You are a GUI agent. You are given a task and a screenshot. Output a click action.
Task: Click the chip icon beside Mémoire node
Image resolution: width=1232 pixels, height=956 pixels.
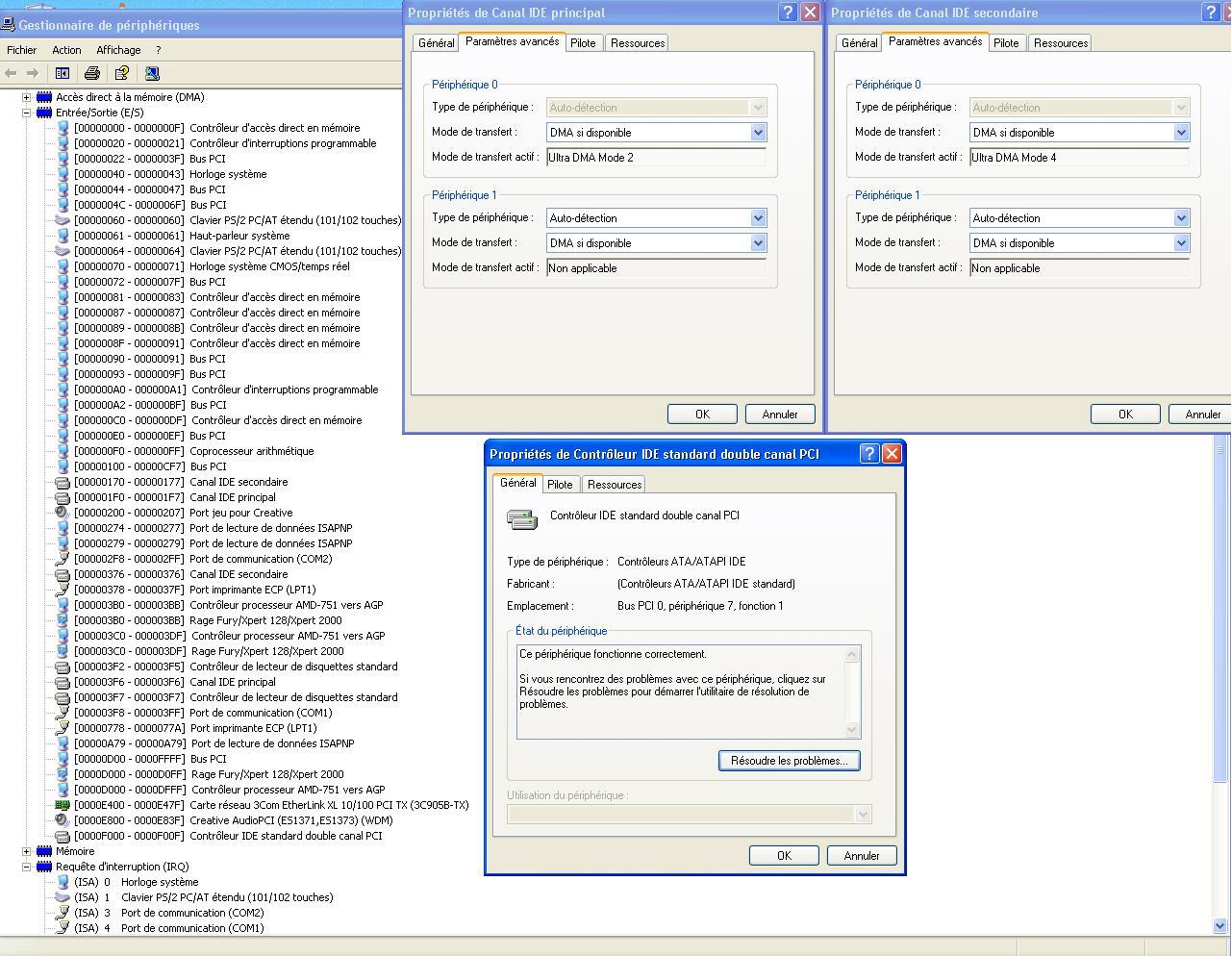pyautogui.click(x=44, y=851)
